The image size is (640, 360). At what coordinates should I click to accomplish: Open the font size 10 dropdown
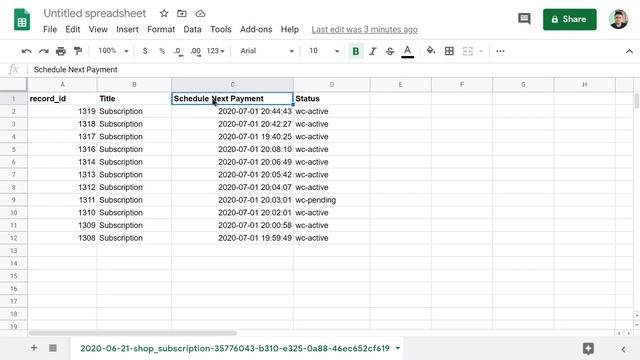324,51
